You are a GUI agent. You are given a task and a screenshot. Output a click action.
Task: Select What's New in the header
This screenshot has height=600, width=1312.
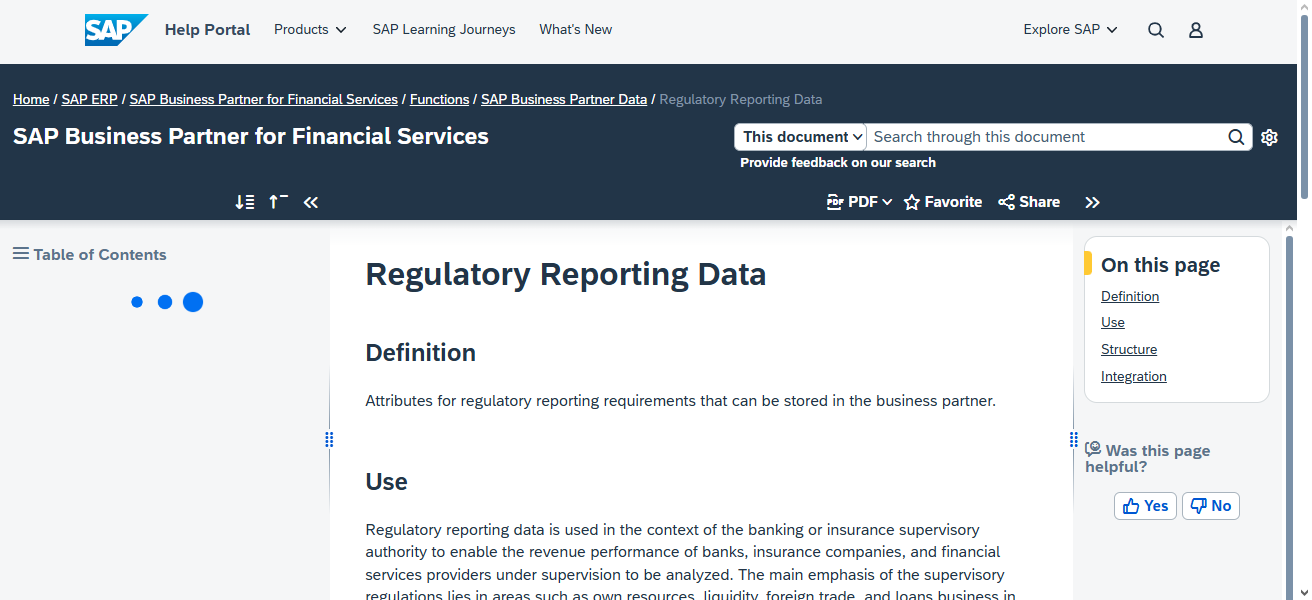click(x=575, y=29)
